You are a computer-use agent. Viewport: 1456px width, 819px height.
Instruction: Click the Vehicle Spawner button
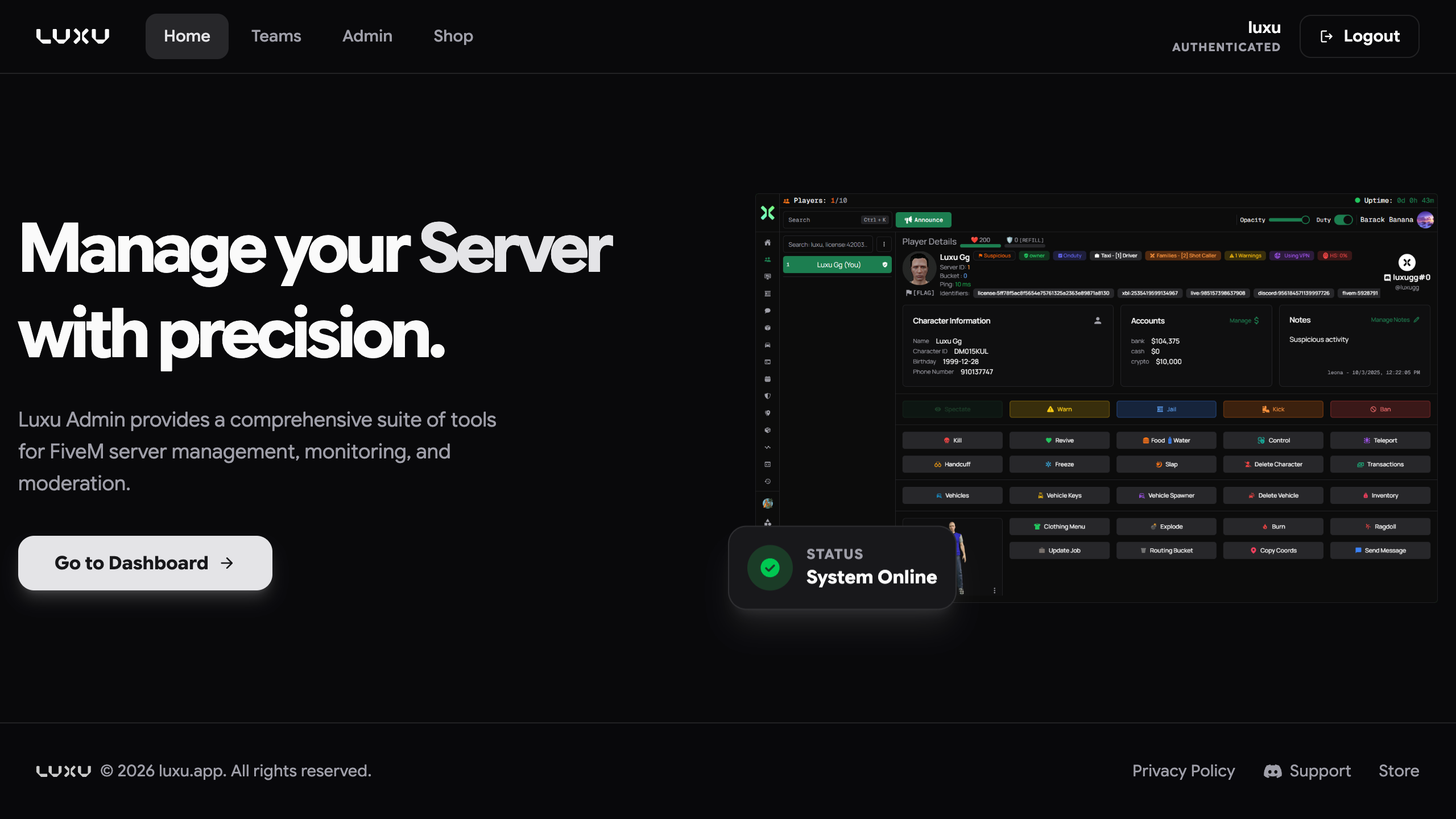(x=1166, y=495)
